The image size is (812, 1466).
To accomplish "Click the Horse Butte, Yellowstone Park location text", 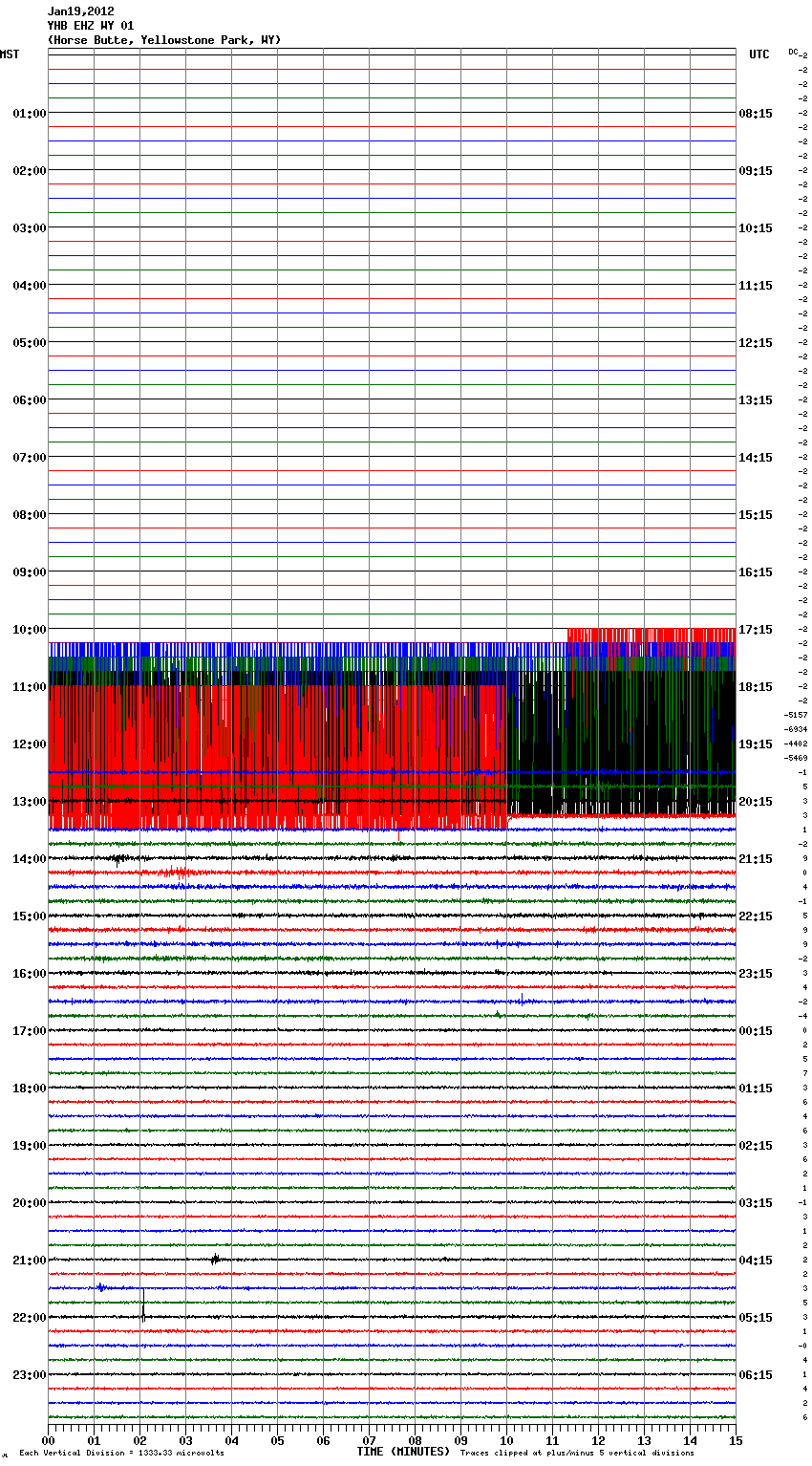I will 164,40.
